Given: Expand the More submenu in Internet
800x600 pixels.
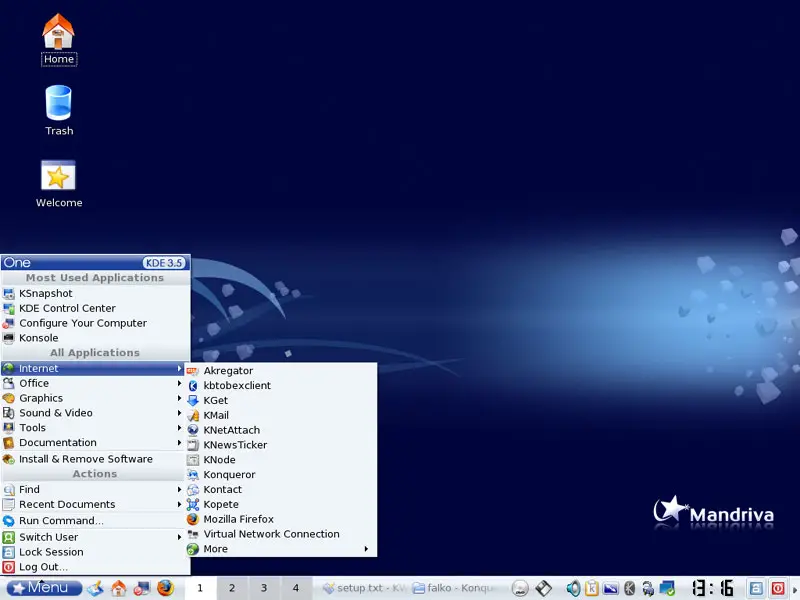Looking at the screenshot, I should pos(281,549).
